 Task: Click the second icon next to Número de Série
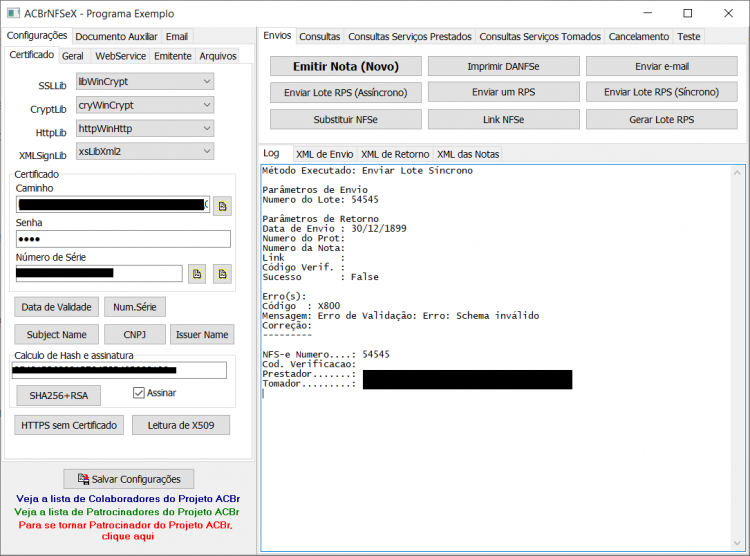pos(222,274)
